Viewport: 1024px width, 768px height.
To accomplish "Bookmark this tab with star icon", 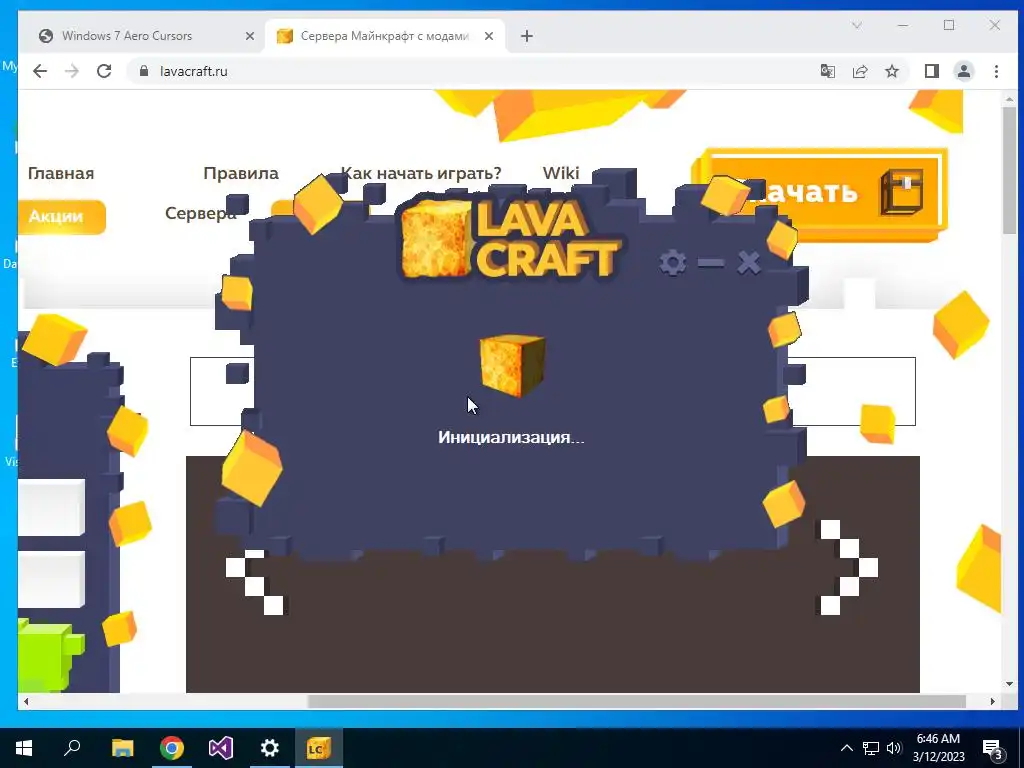I will point(892,71).
